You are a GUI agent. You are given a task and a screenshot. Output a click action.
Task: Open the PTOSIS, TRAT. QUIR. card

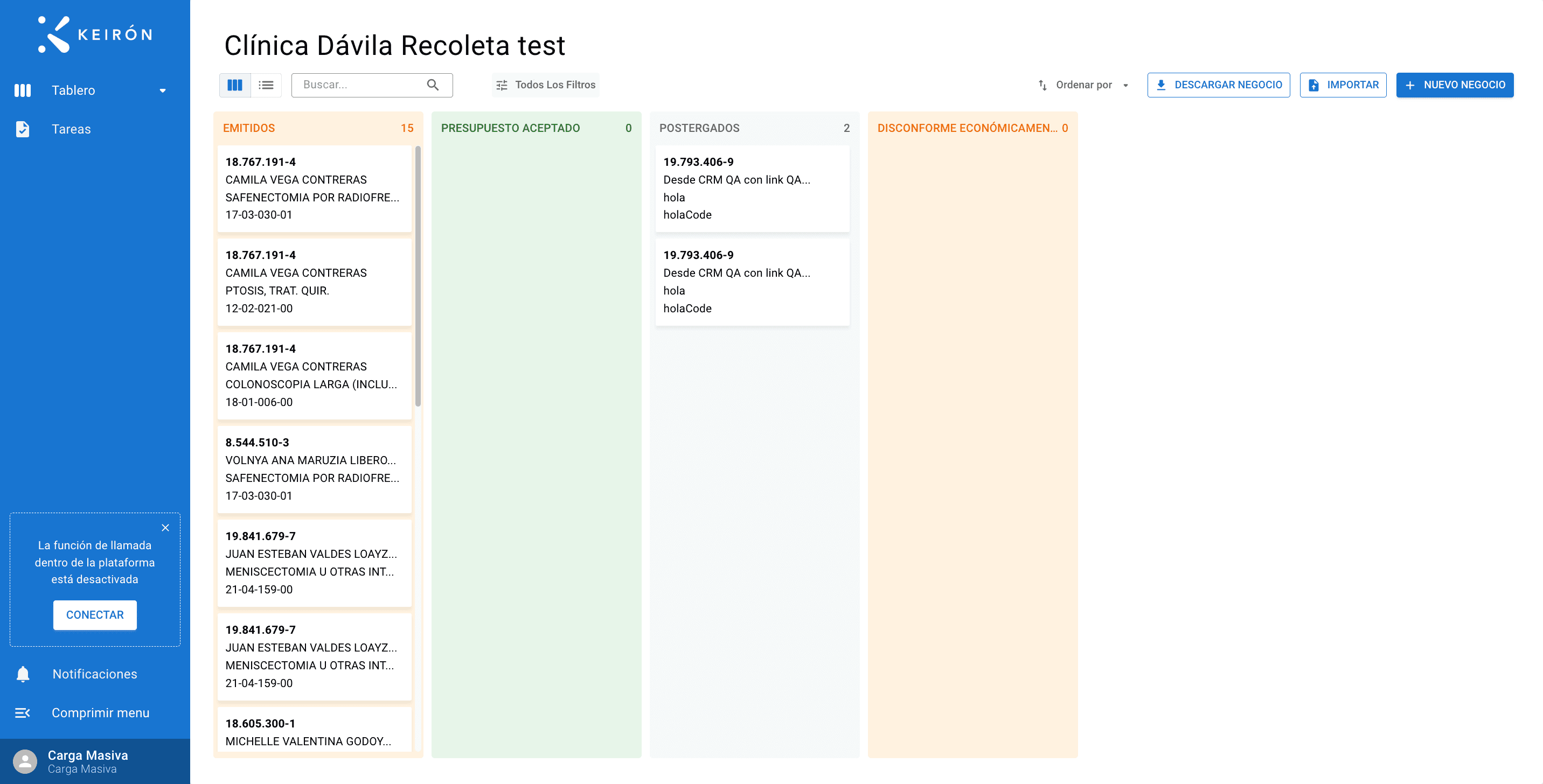pyautogui.click(x=314, y=282)
